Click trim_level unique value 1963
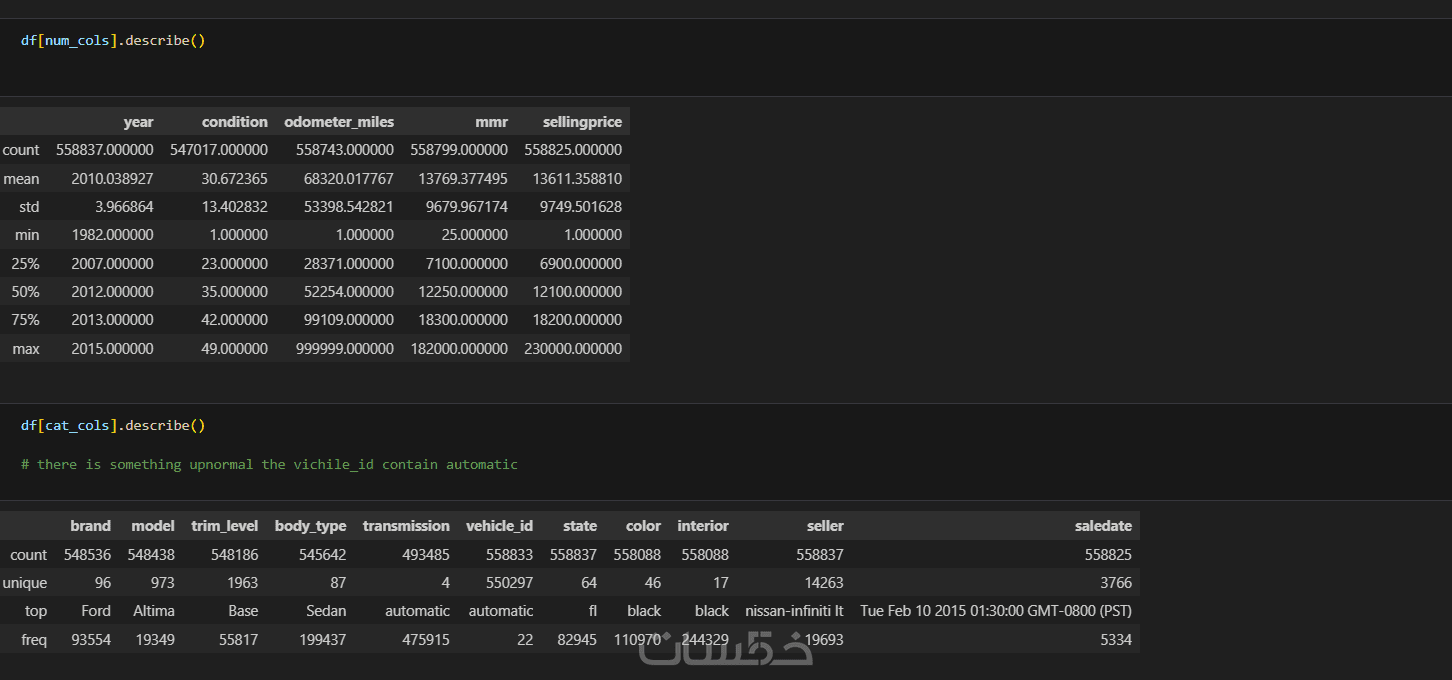The image size is (1452, 680). [x=243, y=583]
